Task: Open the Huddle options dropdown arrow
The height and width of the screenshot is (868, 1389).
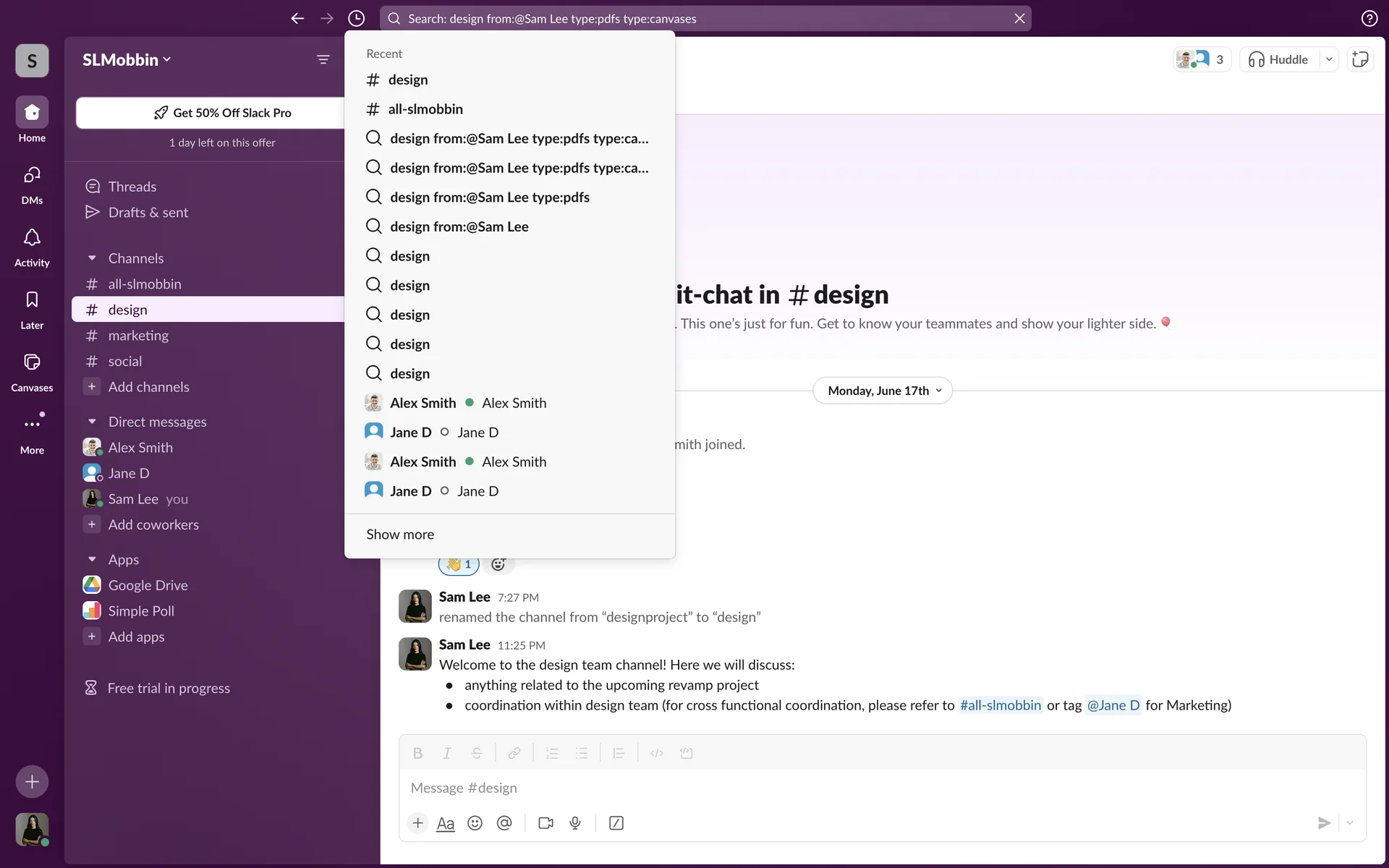Action: pyautogui.click(x=1329, y=59)
